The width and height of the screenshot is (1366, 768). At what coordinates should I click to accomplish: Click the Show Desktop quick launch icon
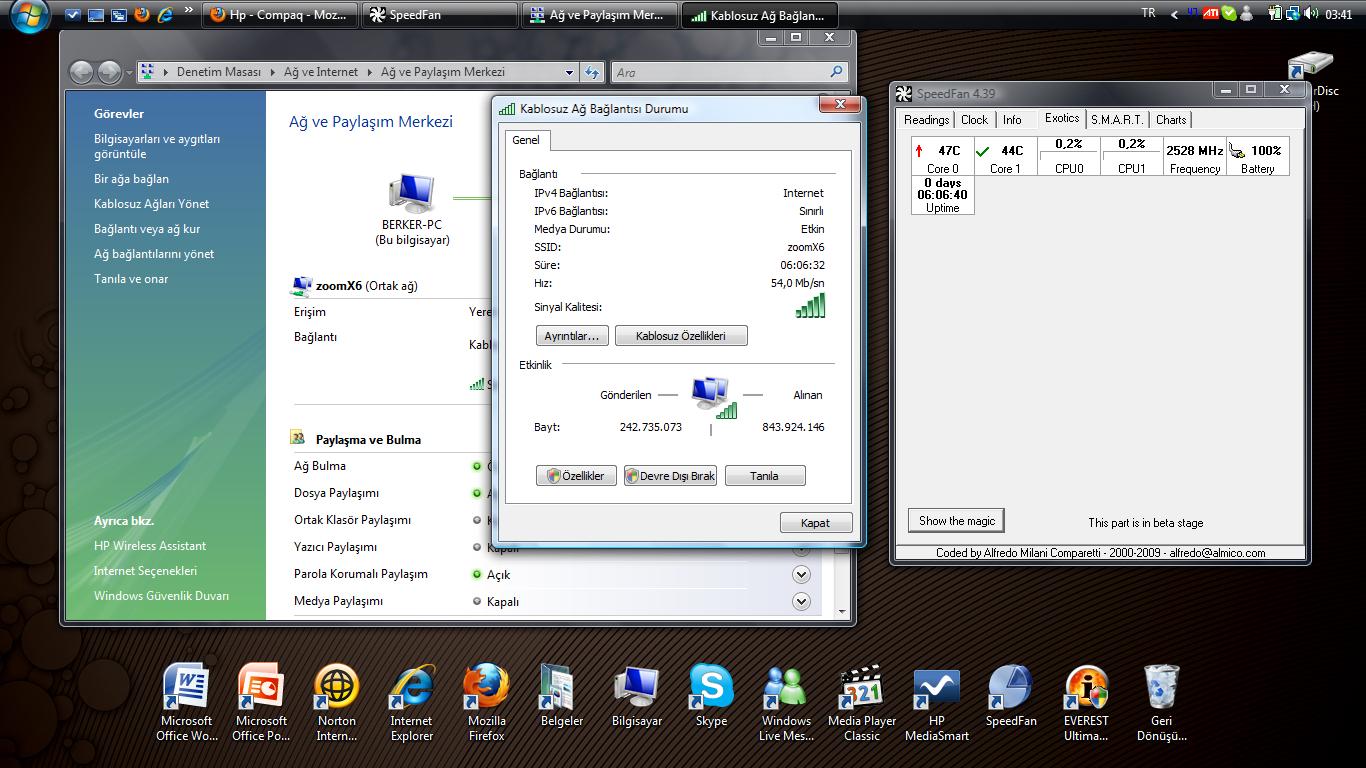point(96,15)
